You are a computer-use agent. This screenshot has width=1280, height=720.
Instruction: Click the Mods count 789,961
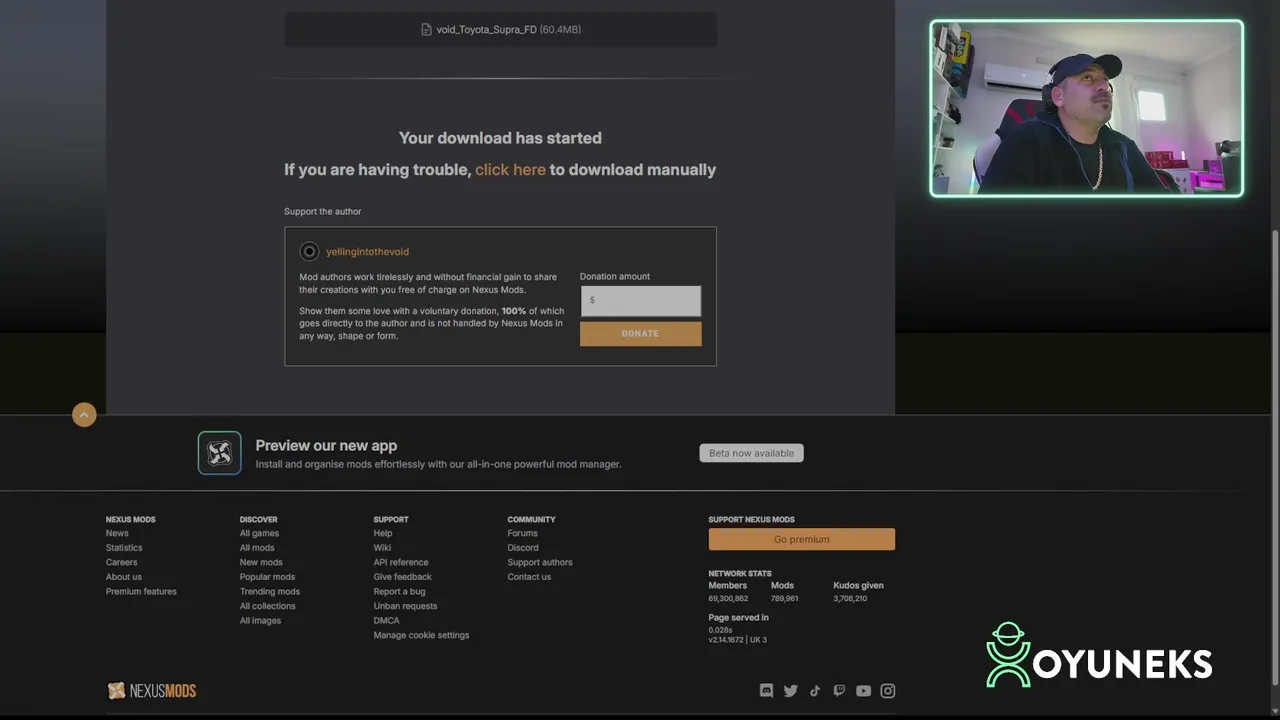pyautogui.click(x=784, y=599)
